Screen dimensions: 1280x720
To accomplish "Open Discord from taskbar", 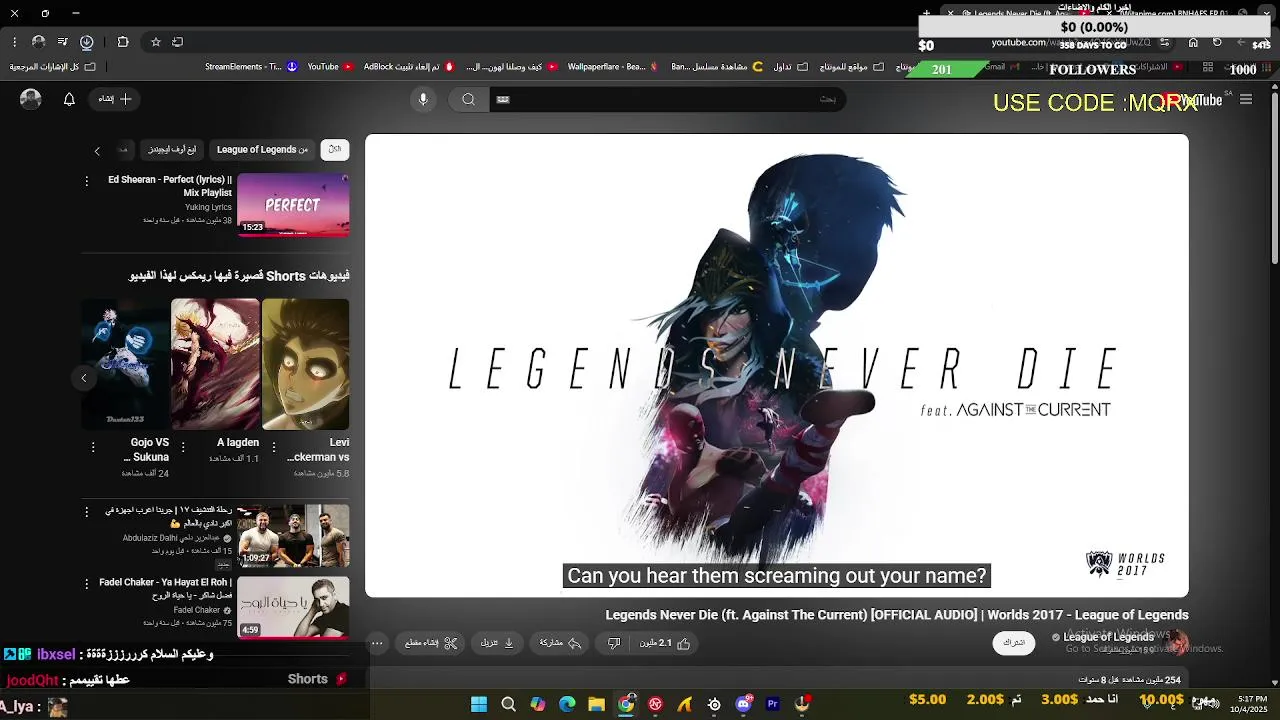I will (x=743, y=704).
